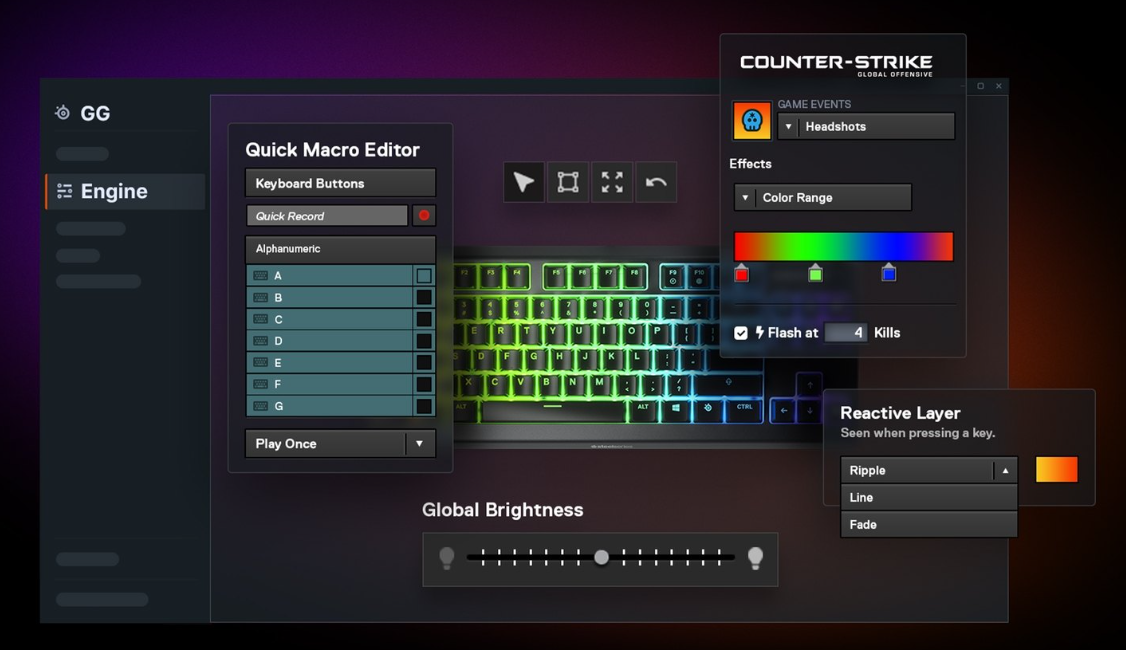Check the box for key A

click(424, 276)
